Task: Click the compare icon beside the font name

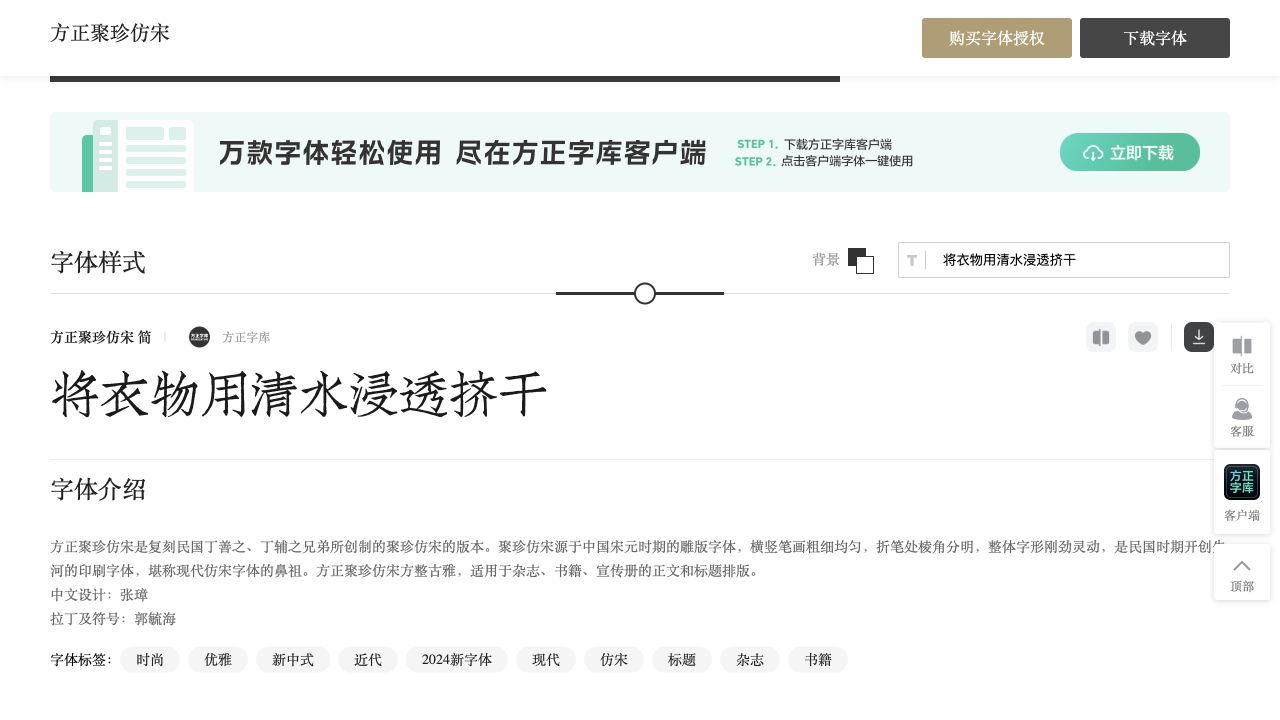Action: point(1101,337)
